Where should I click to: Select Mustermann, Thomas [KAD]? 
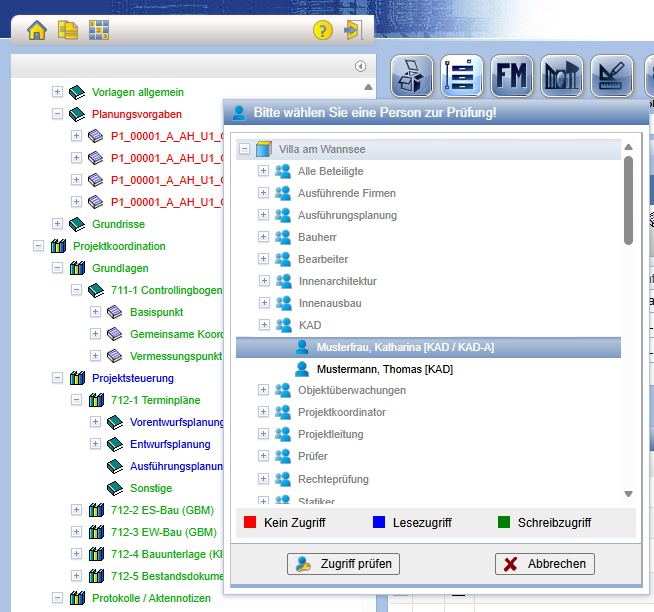385,369
